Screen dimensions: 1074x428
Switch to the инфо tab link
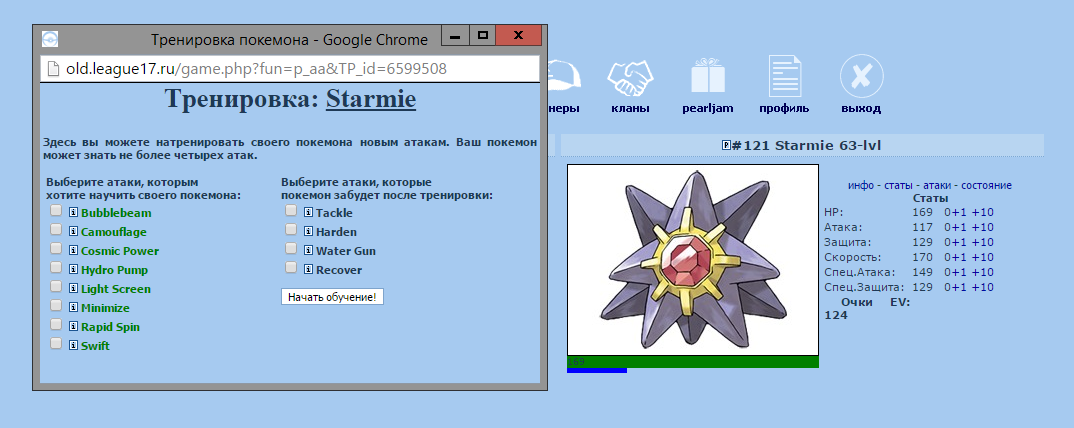(861, 186)
